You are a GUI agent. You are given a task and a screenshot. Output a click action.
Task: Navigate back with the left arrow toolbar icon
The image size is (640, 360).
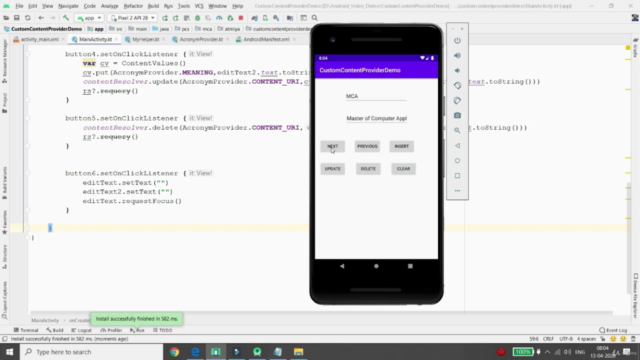tap(41, 18)
